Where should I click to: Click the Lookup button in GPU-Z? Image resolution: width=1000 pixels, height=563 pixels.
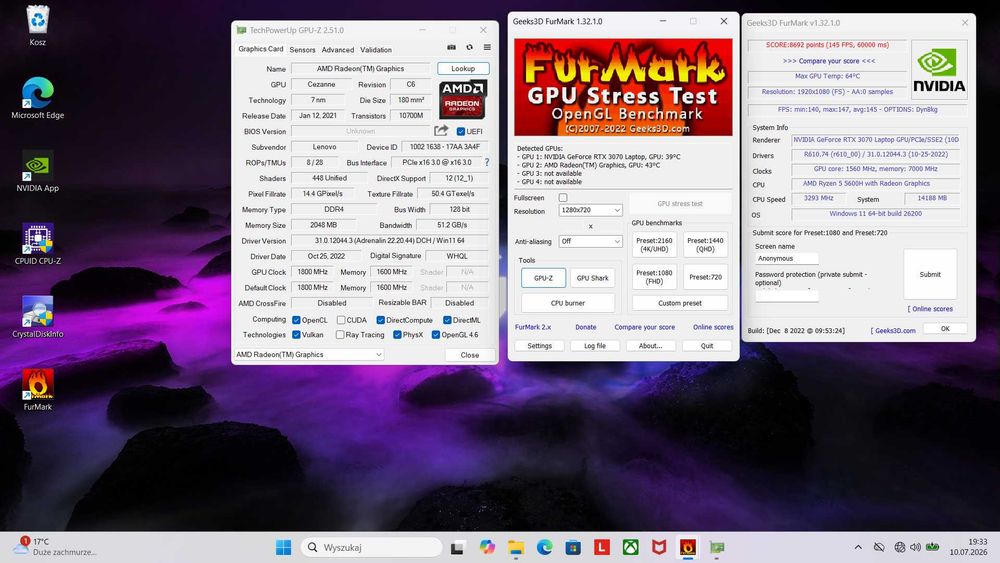tap(463, 68)
